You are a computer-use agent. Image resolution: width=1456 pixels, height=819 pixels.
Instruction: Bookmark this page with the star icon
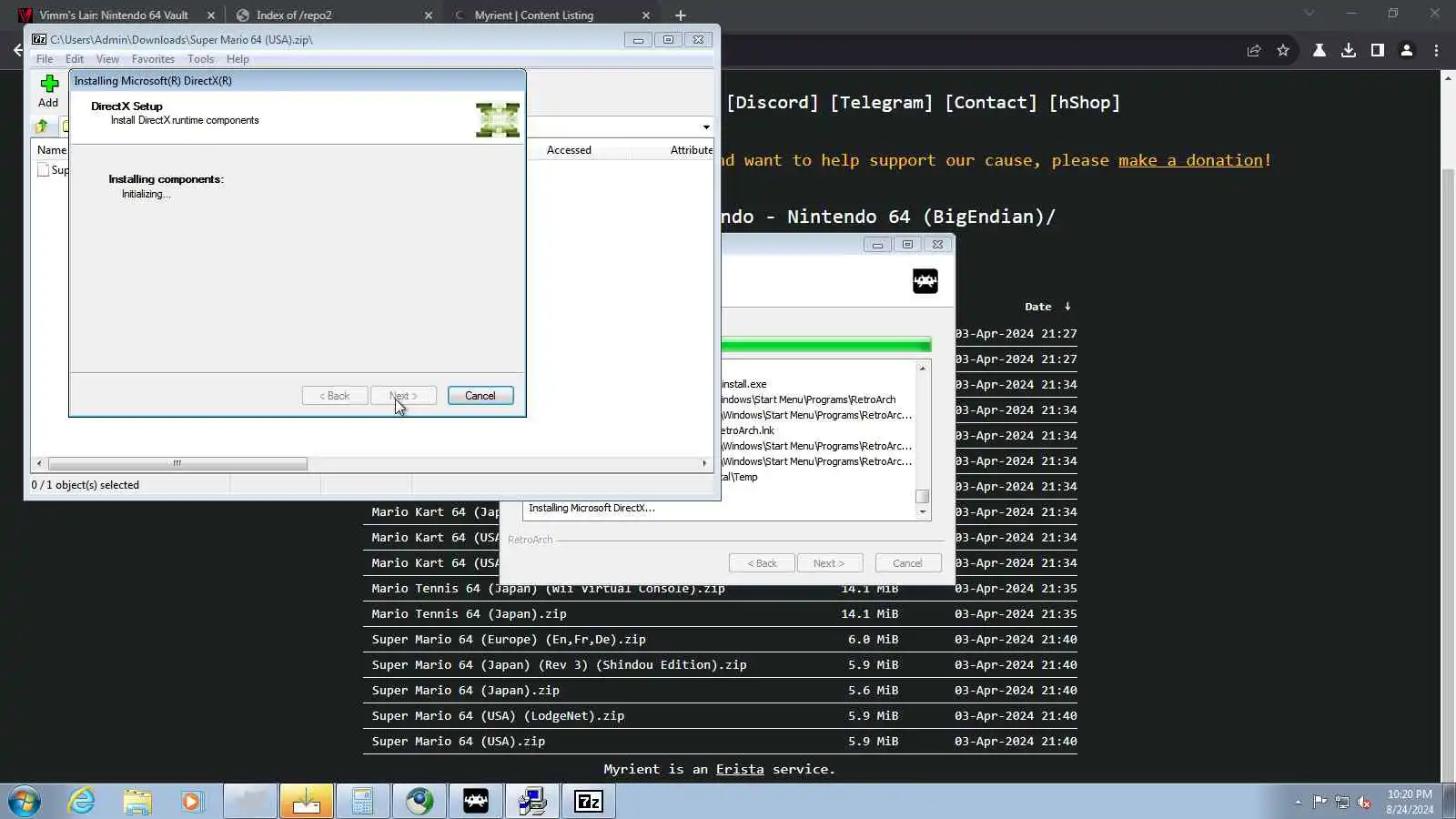coord(1283,51)
